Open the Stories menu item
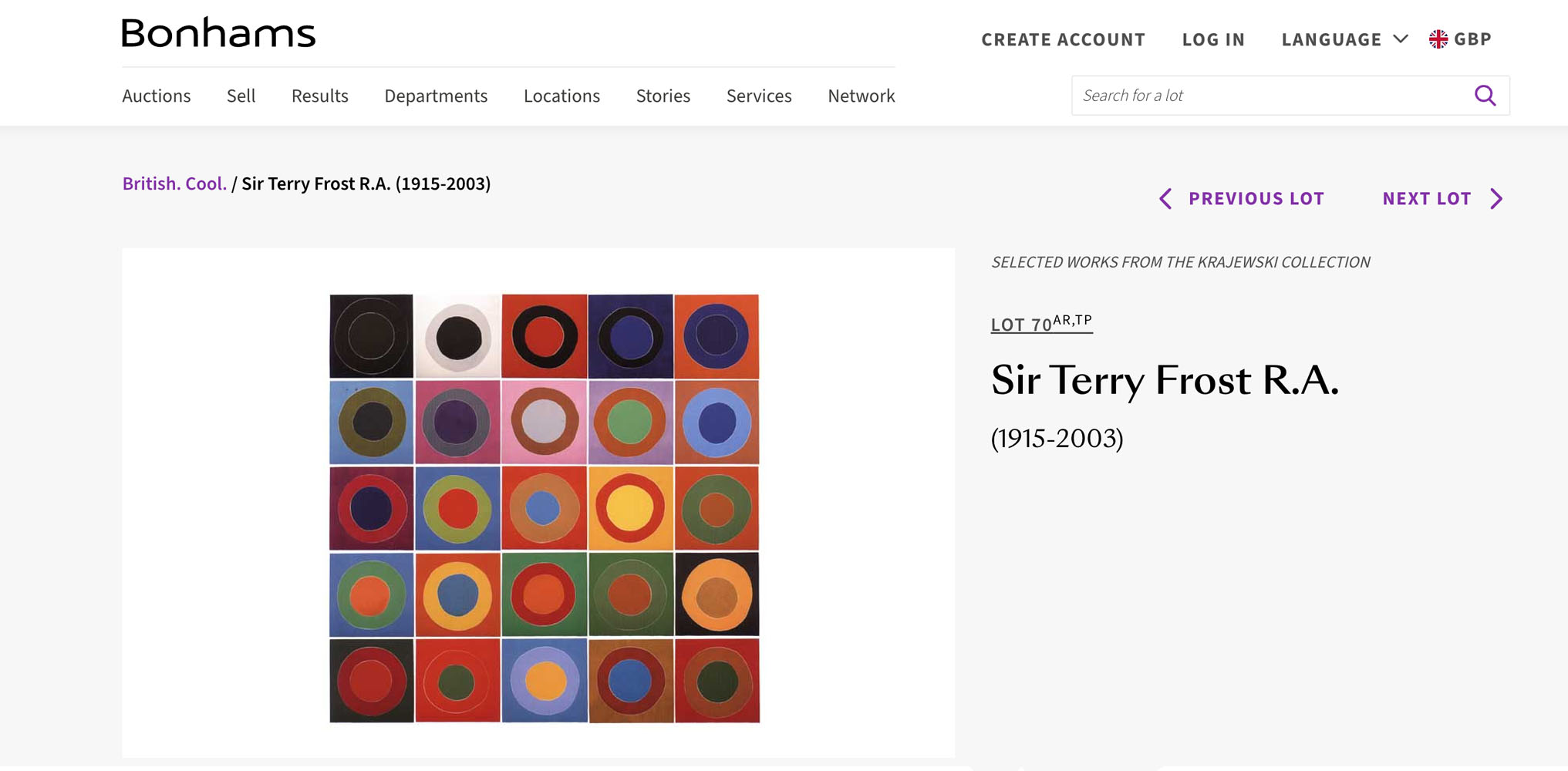This screenshot has height=771, width=1568. coord(663,96)
